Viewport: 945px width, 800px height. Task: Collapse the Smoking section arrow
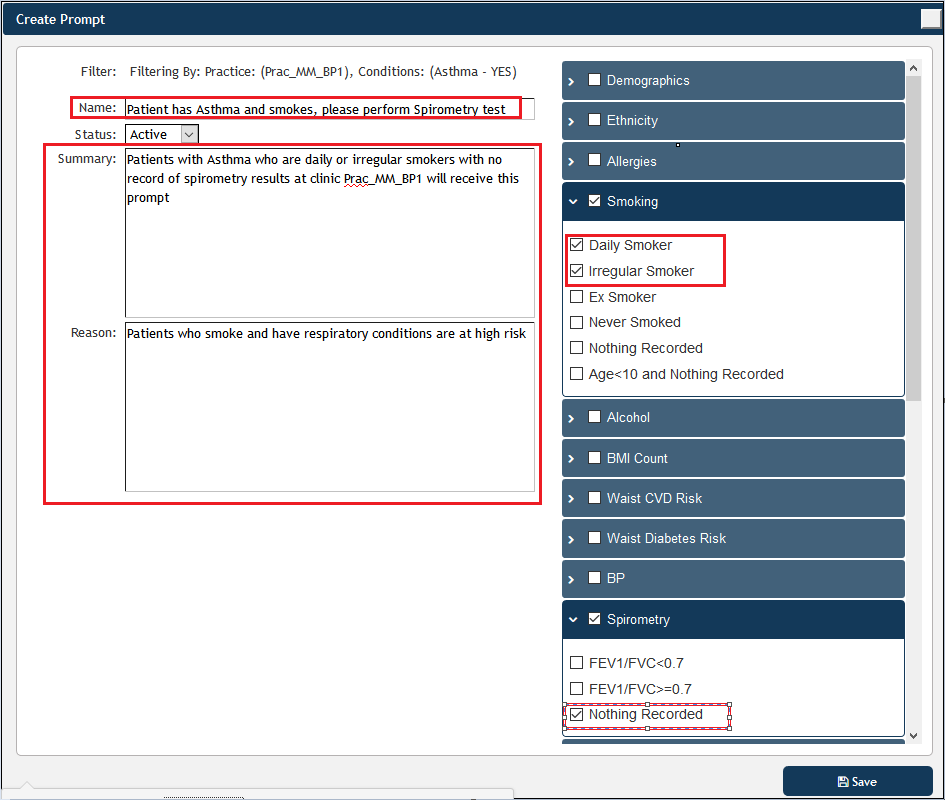point(573,201)
